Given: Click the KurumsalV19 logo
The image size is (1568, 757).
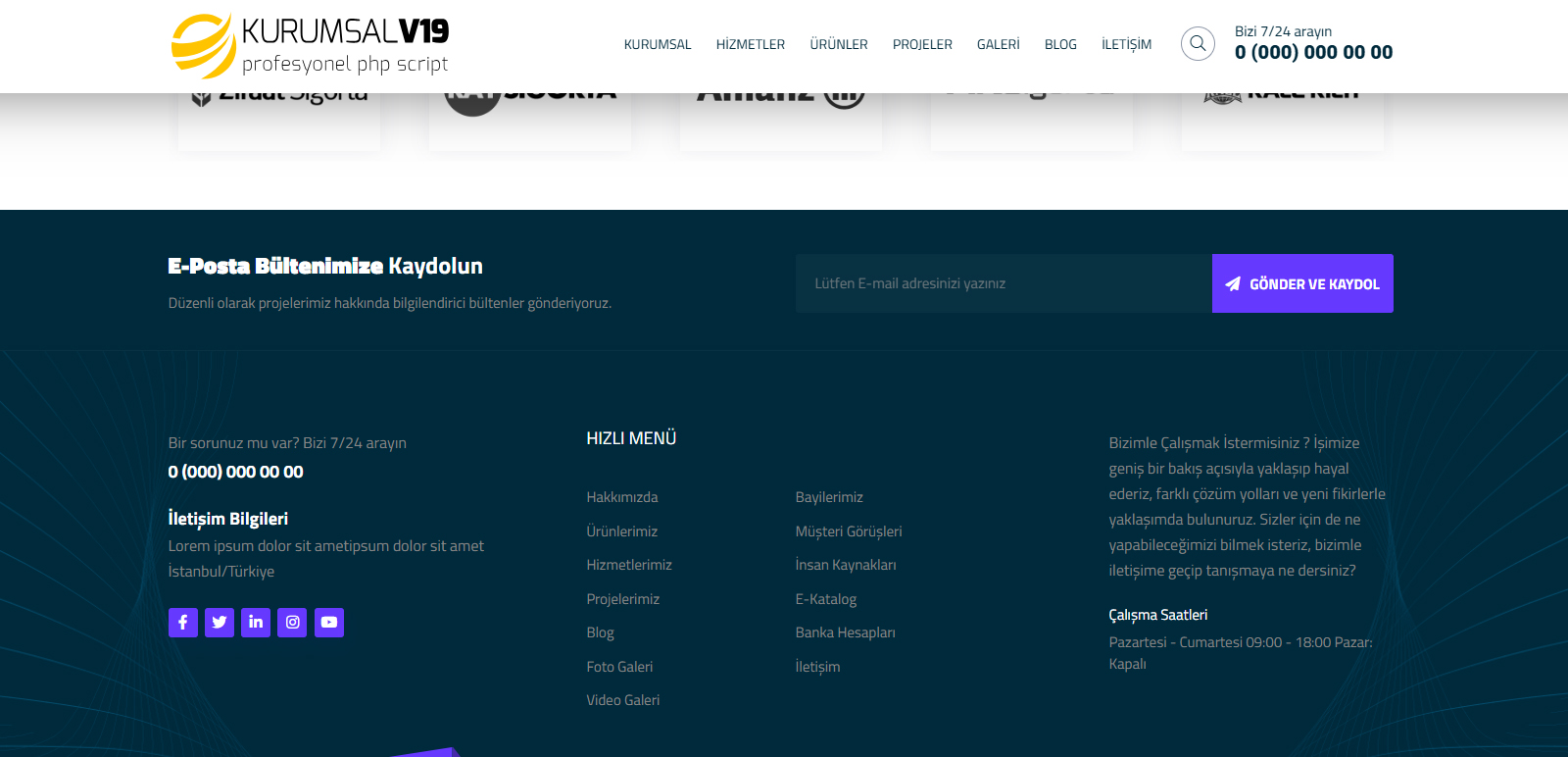Looking at the screenshot, I should [x=310, y=46].
